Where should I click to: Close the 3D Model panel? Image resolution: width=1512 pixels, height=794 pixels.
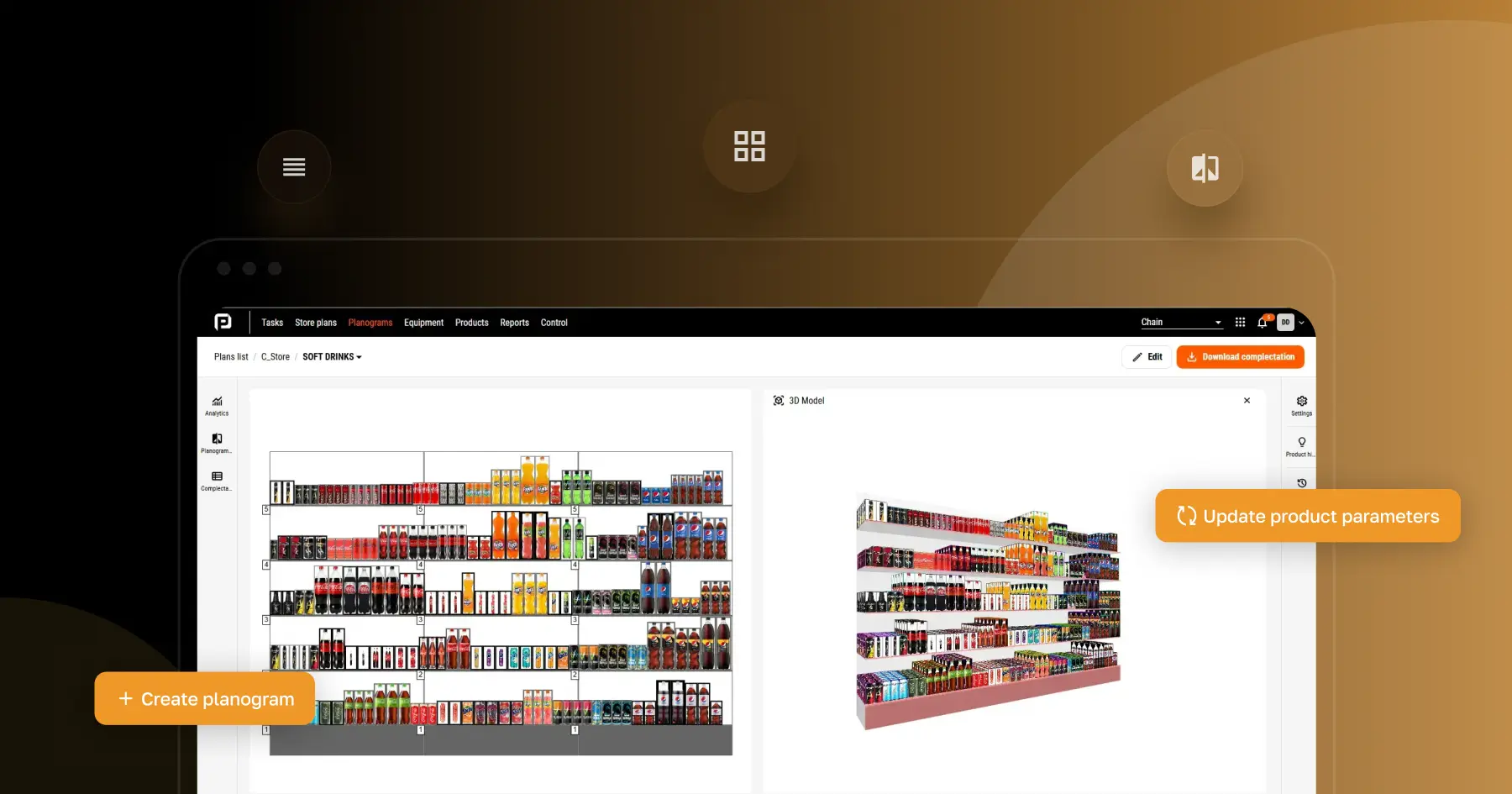click(1247, 401)
